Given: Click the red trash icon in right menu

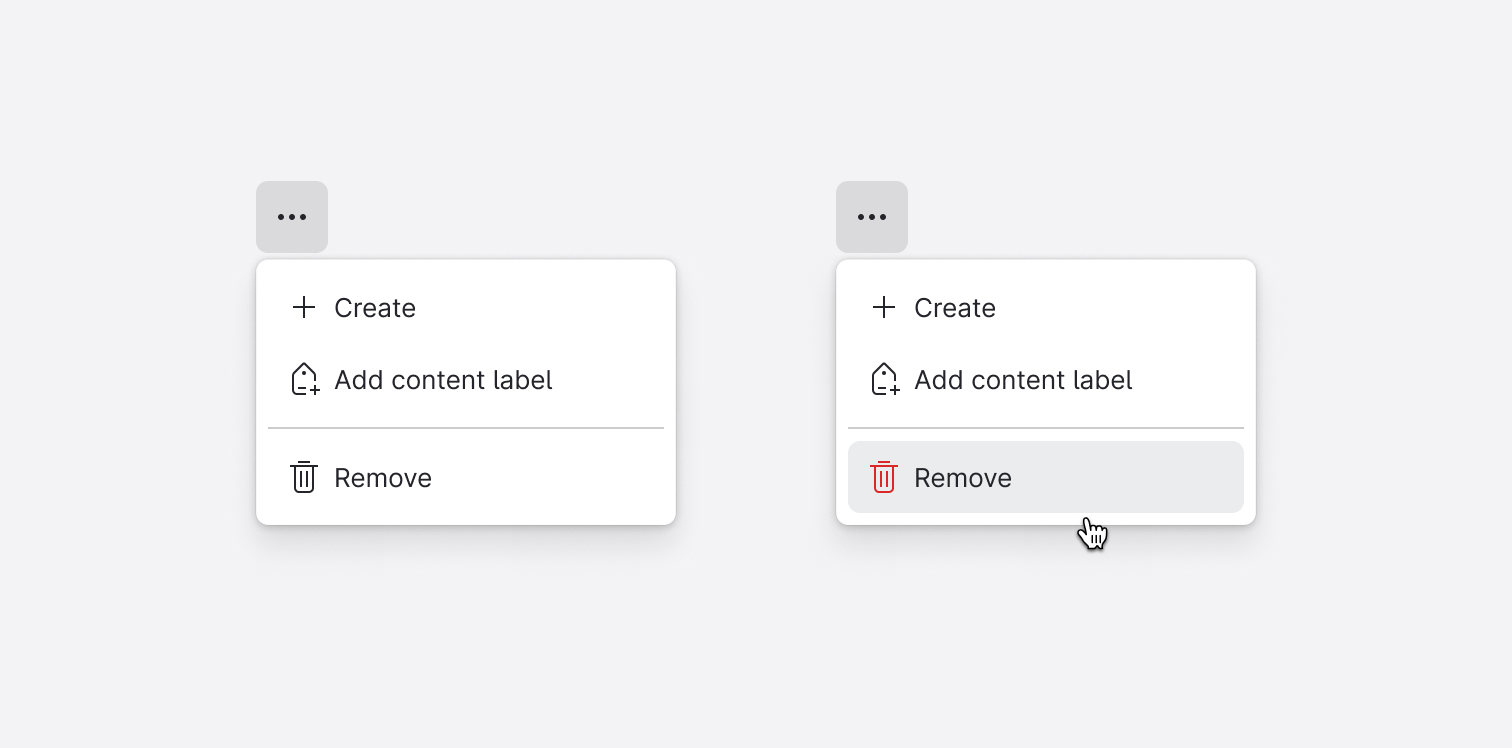Looking at the screenshot, I should pos(884,477).
